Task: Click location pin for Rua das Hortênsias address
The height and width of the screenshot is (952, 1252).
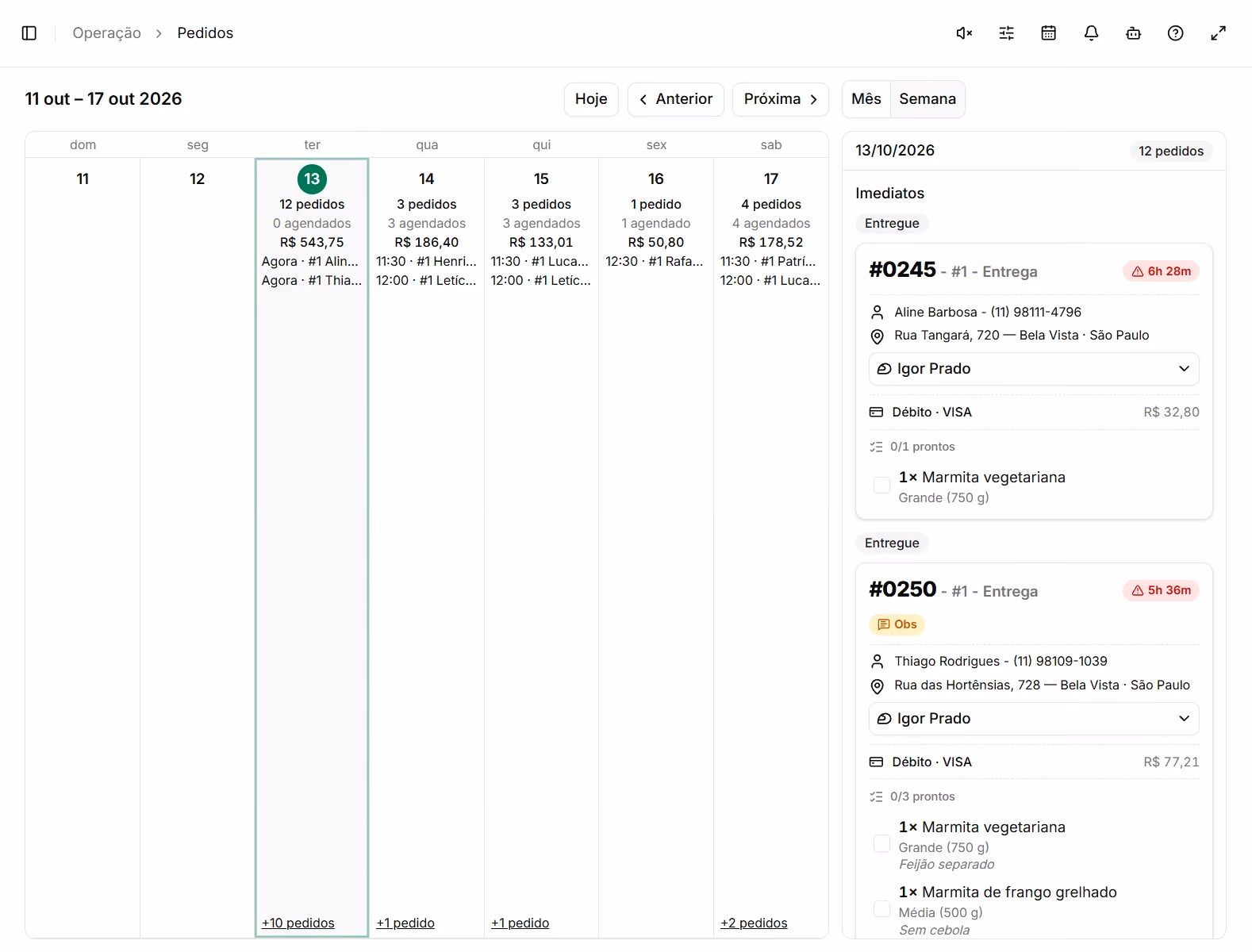Action: point(877,686)
